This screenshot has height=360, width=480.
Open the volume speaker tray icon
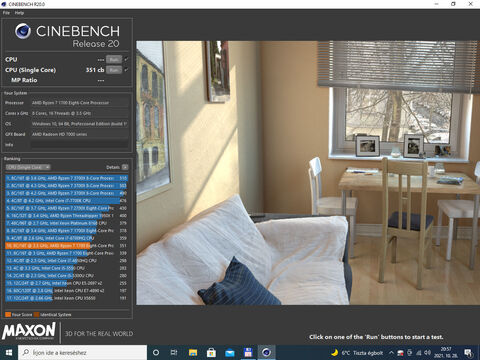[x=427, y=353]
